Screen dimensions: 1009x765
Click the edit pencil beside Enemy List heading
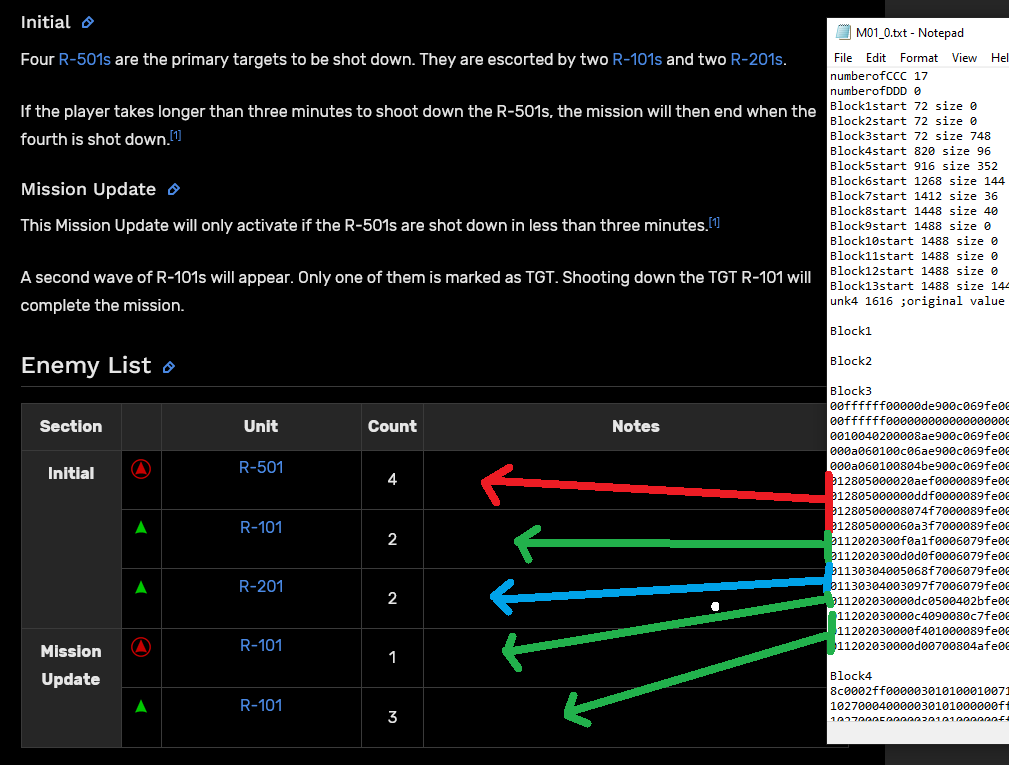[169, 367]
